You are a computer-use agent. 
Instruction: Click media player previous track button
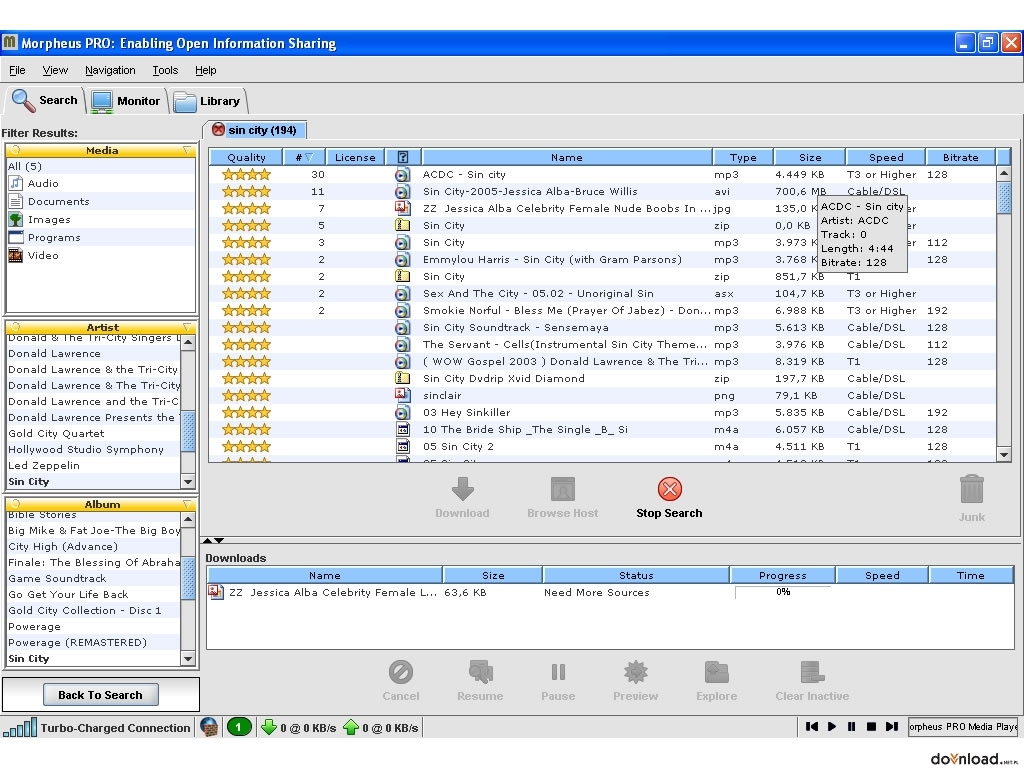click(x=812, y=726)
